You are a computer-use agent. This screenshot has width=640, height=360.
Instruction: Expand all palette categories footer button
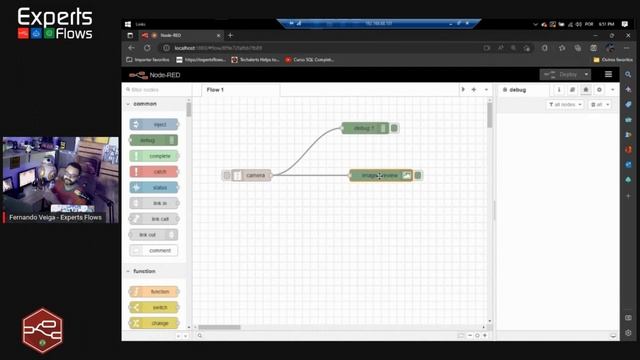pos(185,336)
